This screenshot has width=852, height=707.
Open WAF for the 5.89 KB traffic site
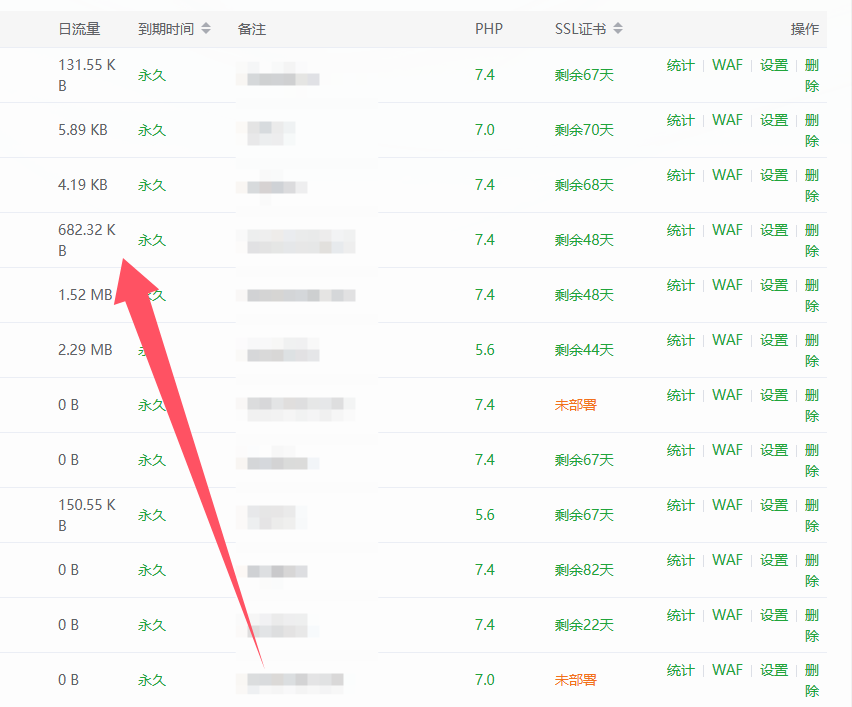point(727,120)
